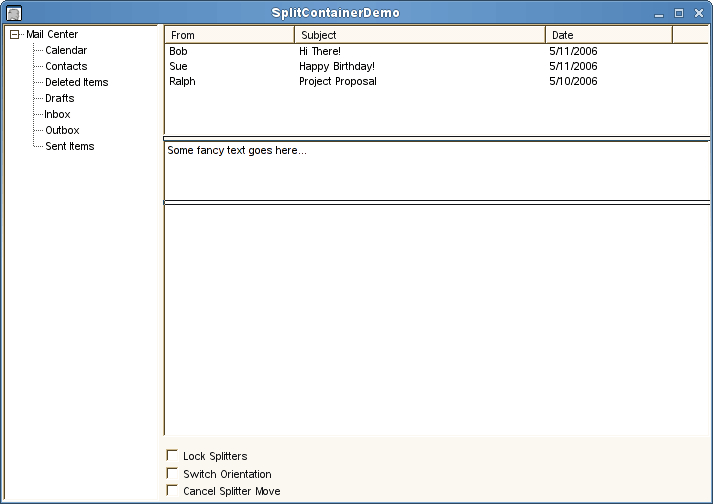Click the 'Hi There!' subject cell

[x=320, y=51]
